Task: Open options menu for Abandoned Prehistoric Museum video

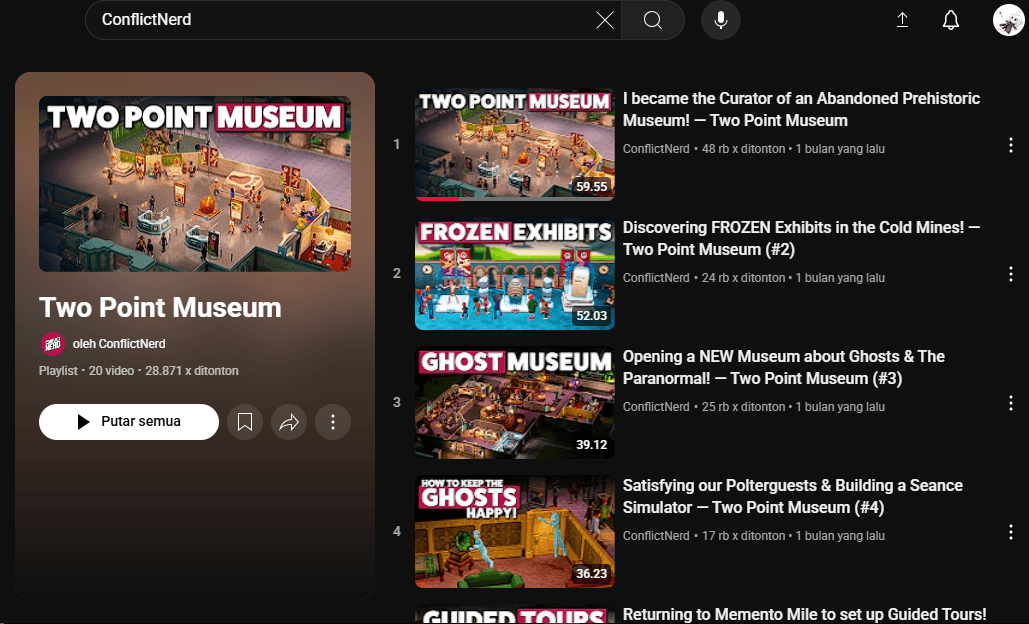Action: (x=1010, y=145)
